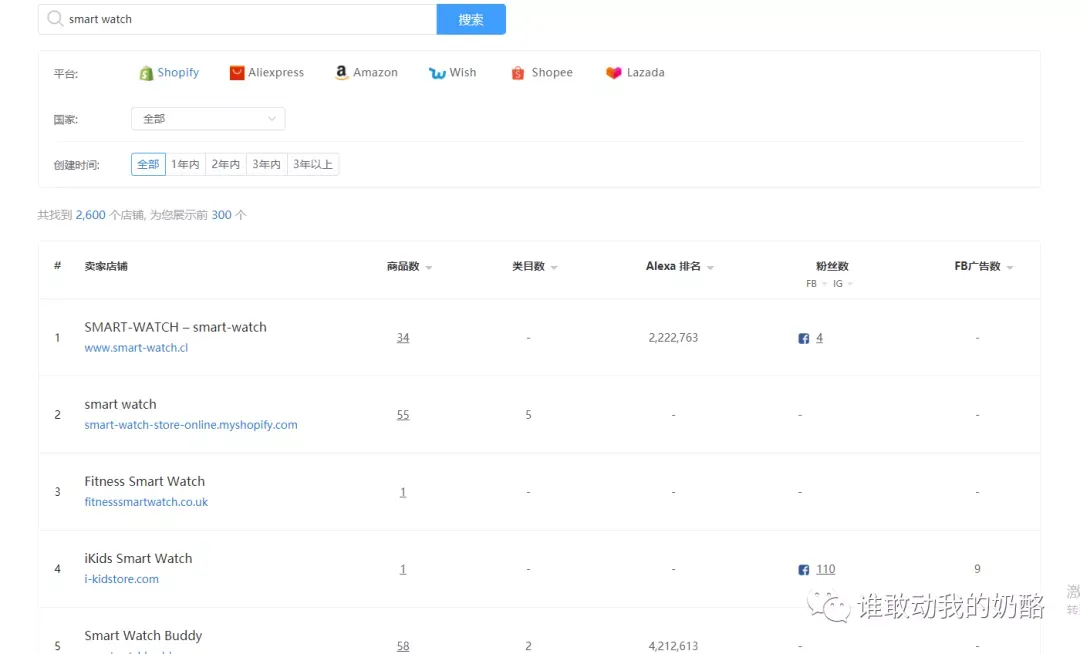Image resolution: width=1080 pixels, height=654 pixels.
Task: Click the blue 搜索 search button
Action: pyautogui.click(x=471, y=19)
